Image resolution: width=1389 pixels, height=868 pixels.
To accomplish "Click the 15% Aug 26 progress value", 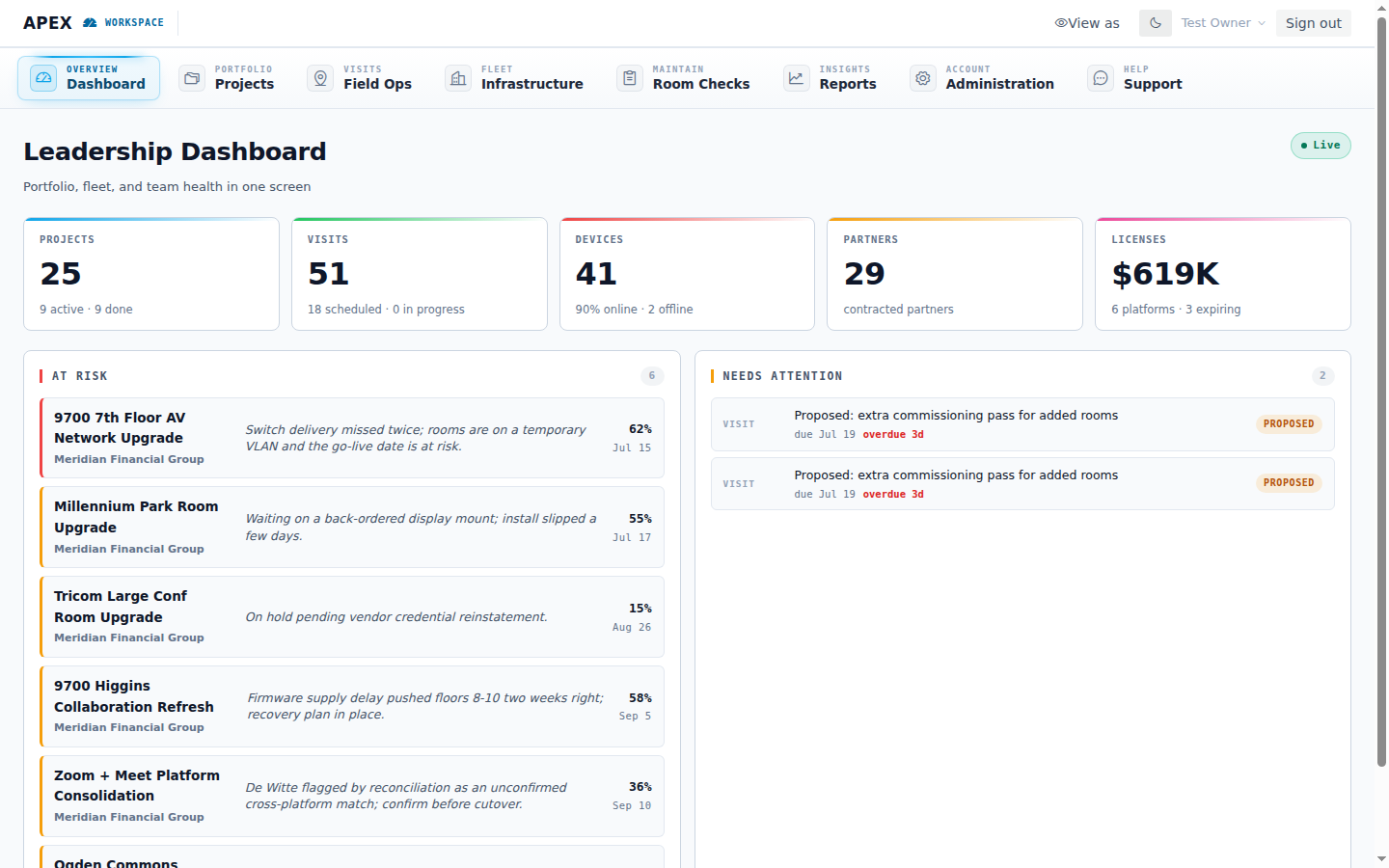I will tap(632, 617).
